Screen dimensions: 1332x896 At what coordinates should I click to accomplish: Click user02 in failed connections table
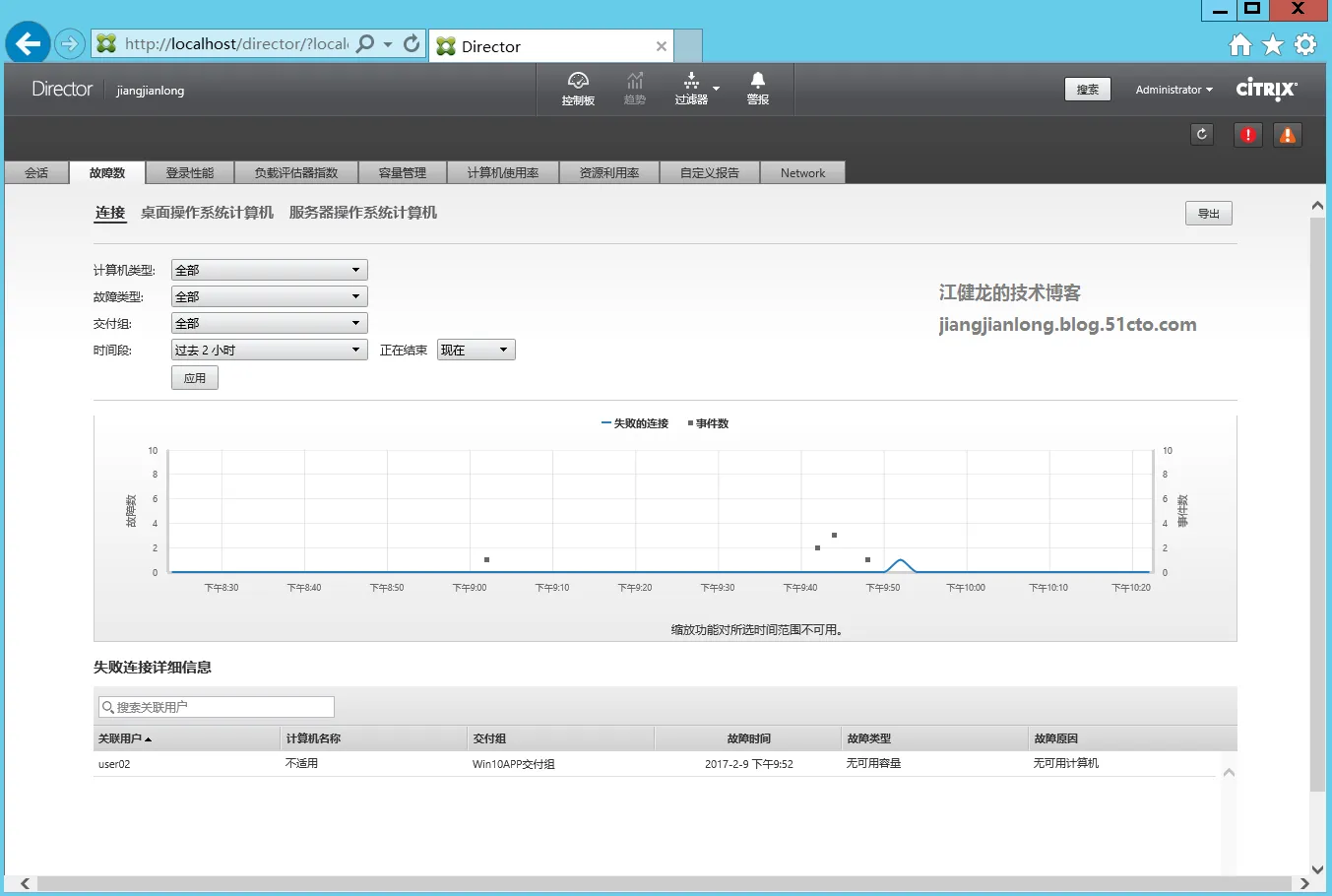coord(114,764)
